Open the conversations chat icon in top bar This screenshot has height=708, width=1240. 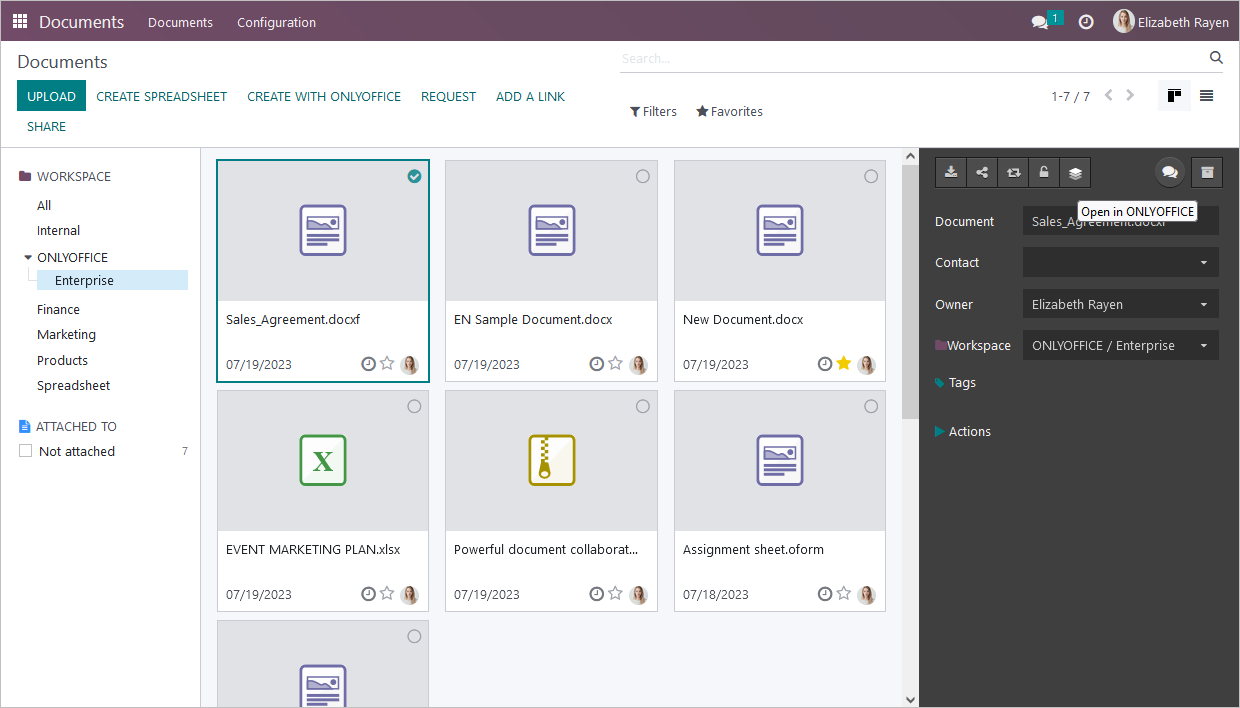tap(1040, 22)
